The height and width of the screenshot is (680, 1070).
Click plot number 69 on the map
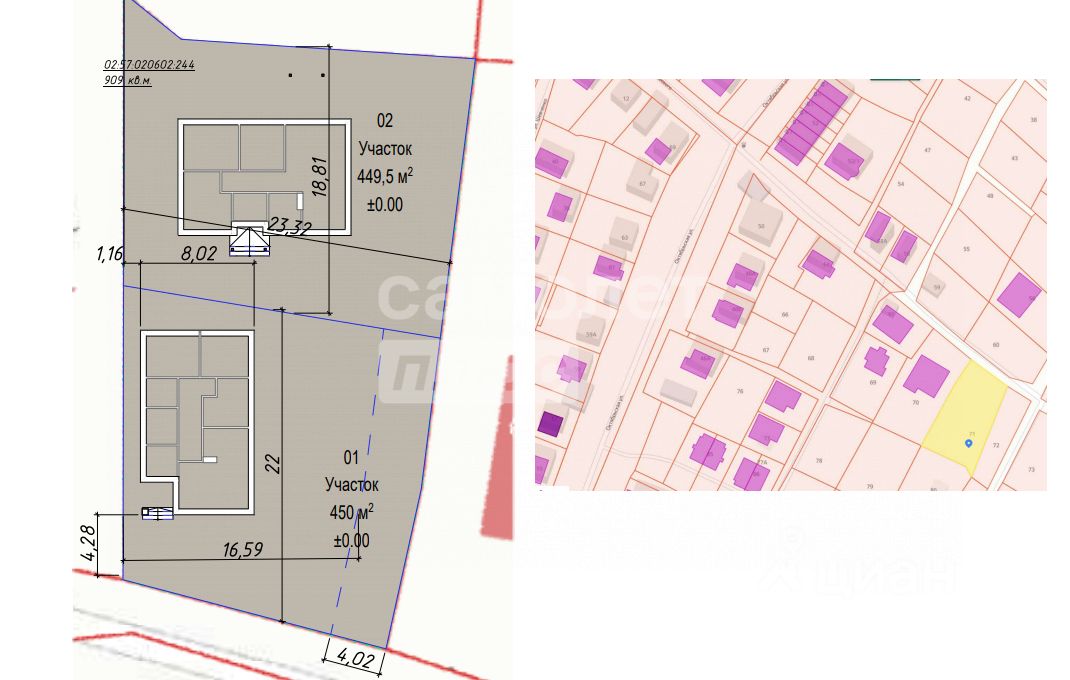pyautogui.click(x=873, y=382)
